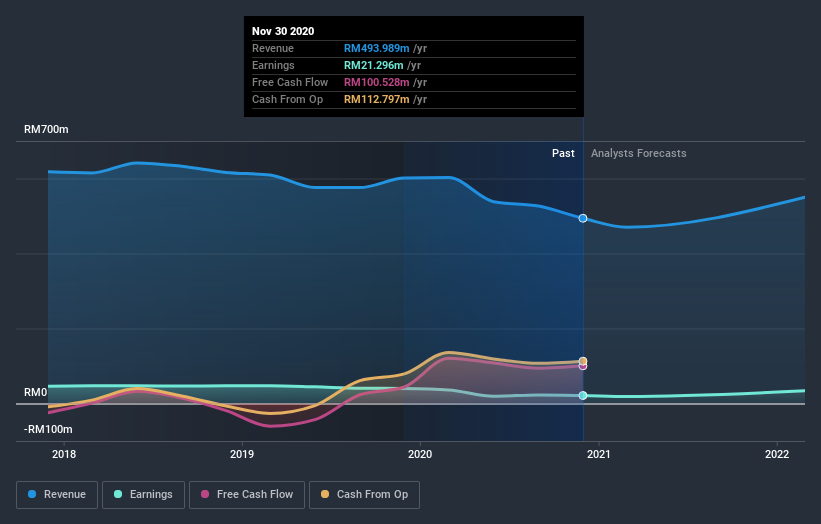Screen dimensions: 821x524
Task: Click the RM112.797m cash from op value
Action: (376, 99)
